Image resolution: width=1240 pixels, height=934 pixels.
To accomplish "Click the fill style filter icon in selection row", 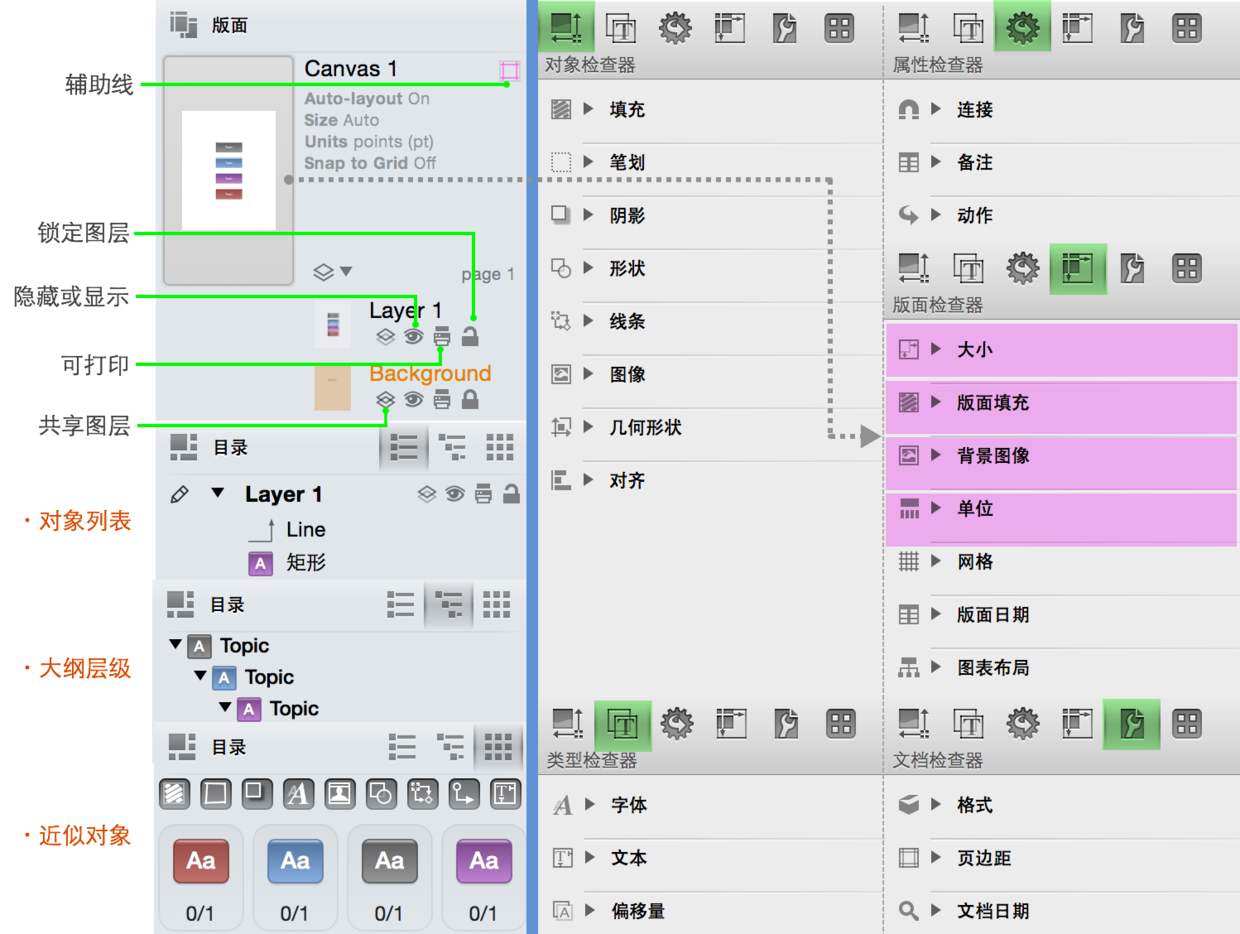I will [x=175, y=794].
